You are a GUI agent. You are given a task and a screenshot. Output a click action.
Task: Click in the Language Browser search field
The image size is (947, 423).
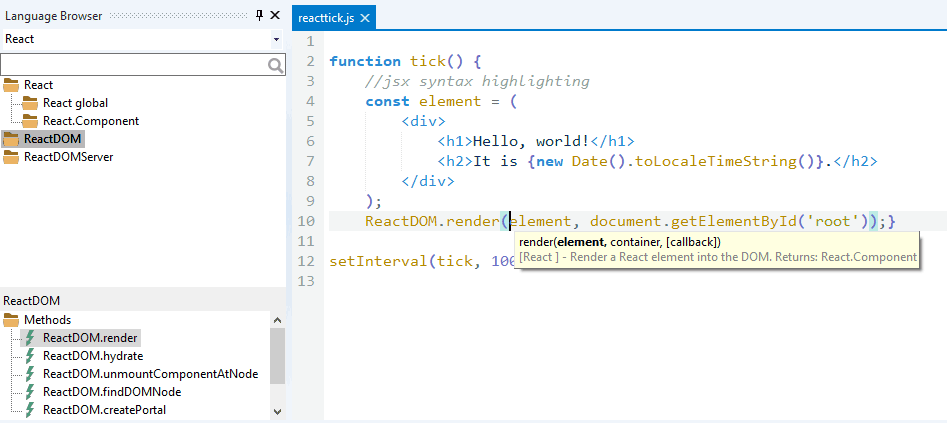(x=133, y=65)
